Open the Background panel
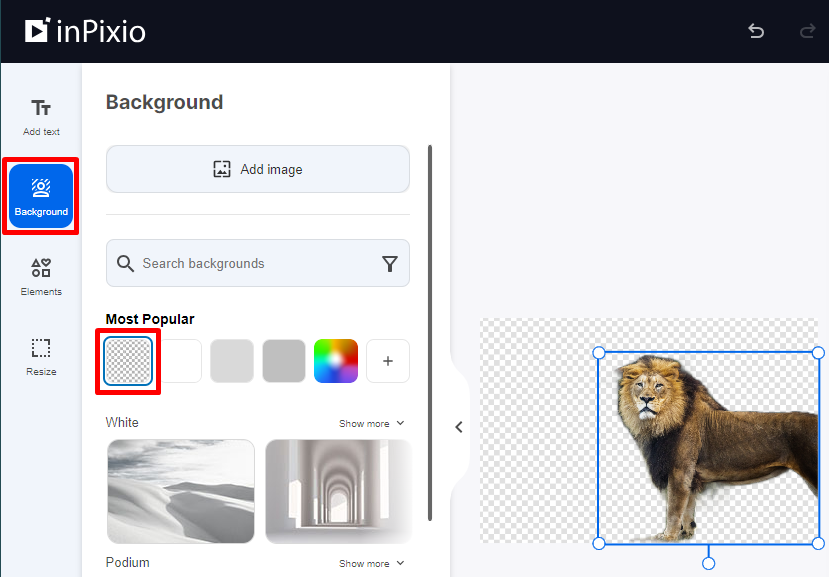 40,195
